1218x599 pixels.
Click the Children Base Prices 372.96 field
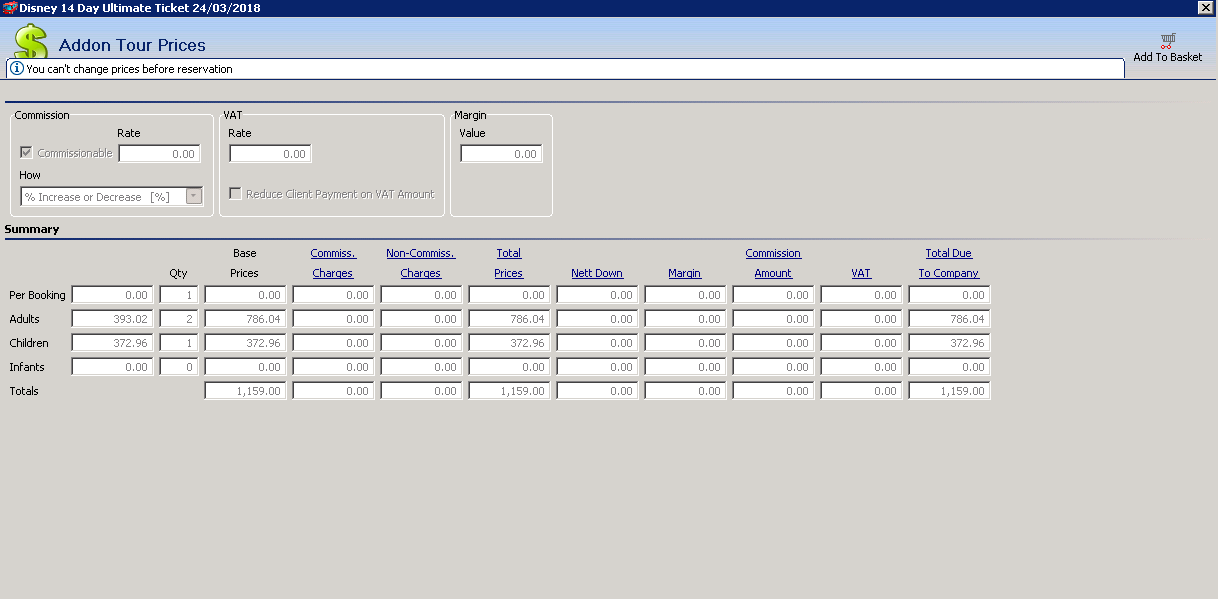click(245, 343)
